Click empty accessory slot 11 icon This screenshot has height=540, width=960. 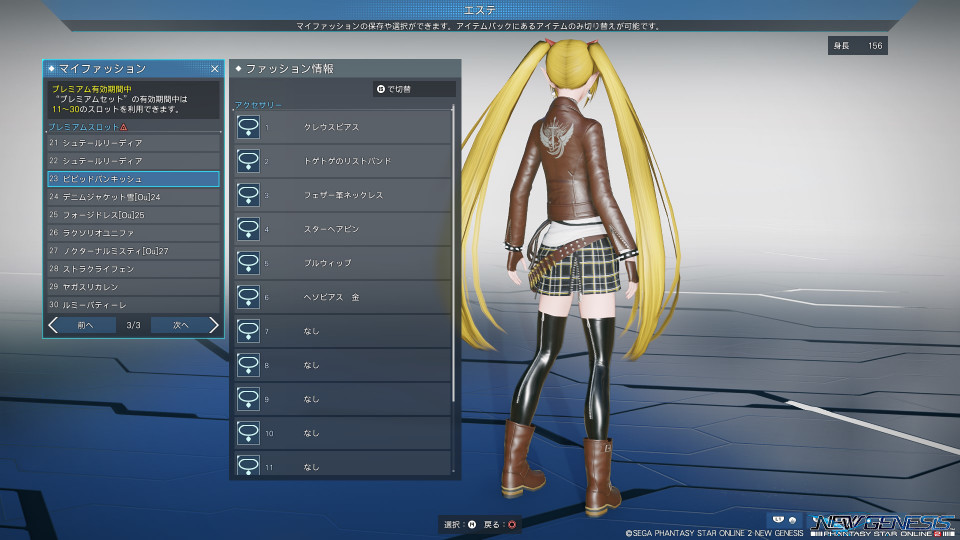(x=248, y=465)
